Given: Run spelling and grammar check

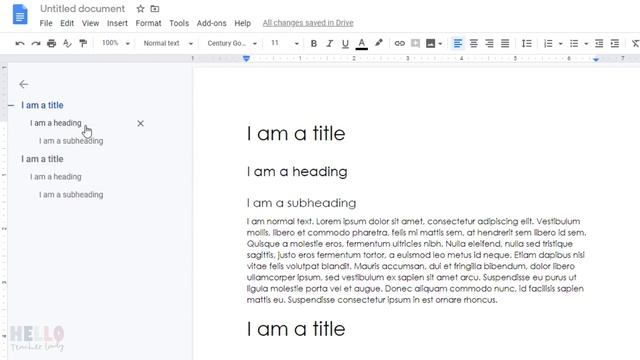Looking at the screenshot, I should click(x=67, y=43).
